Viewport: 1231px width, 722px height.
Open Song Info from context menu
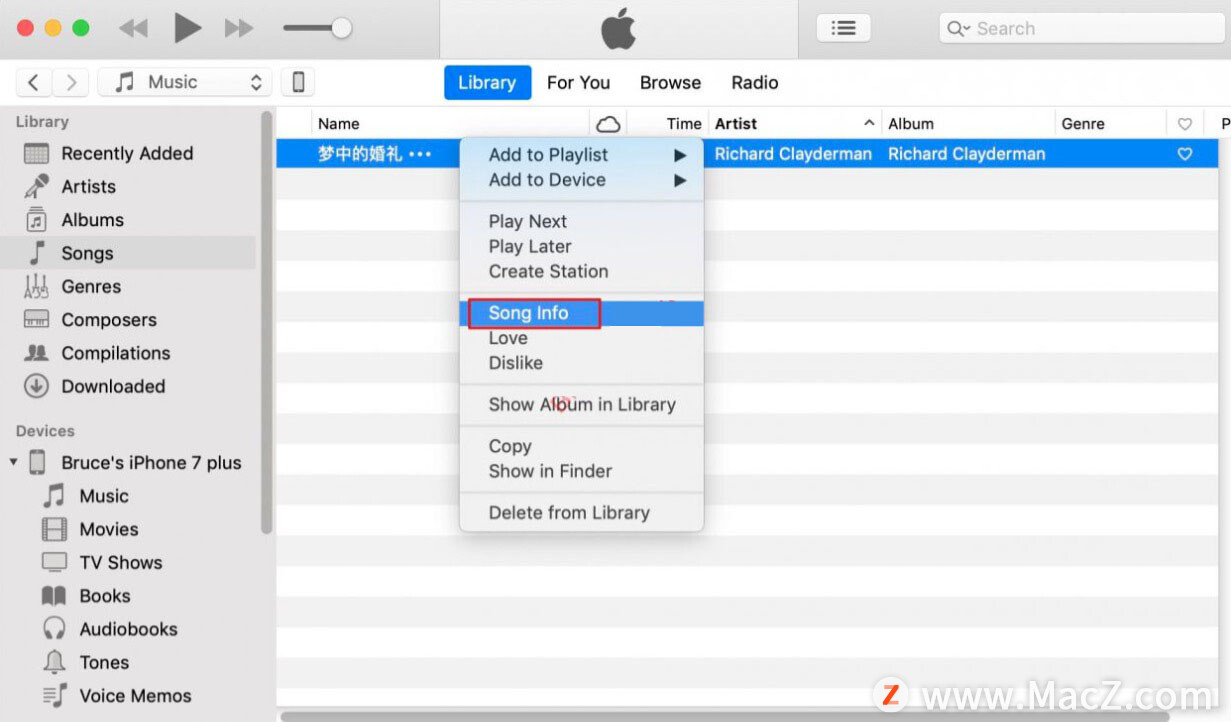click(582, 313)
